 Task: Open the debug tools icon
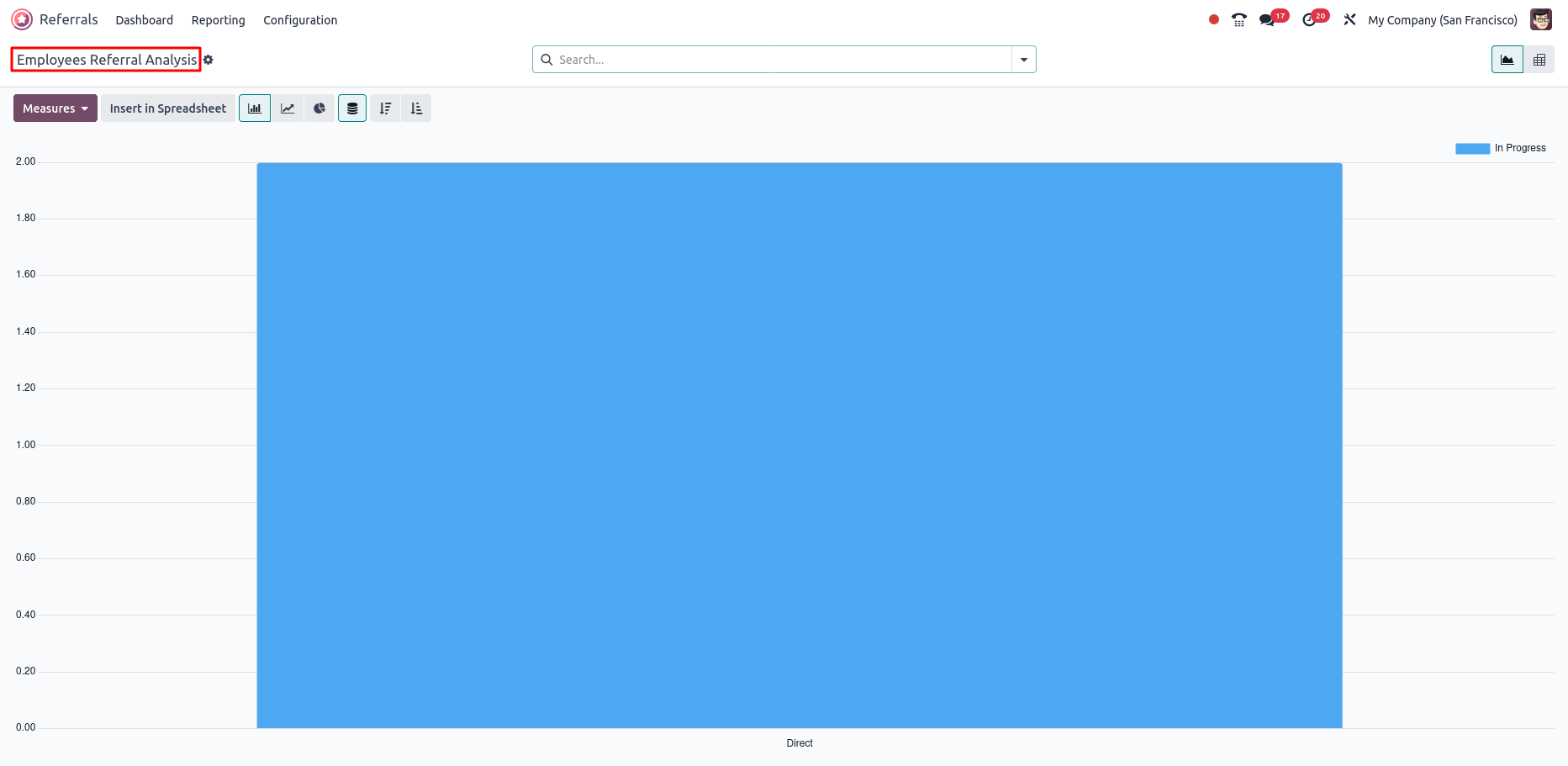pyautogui.click(x=1349, y=19)
